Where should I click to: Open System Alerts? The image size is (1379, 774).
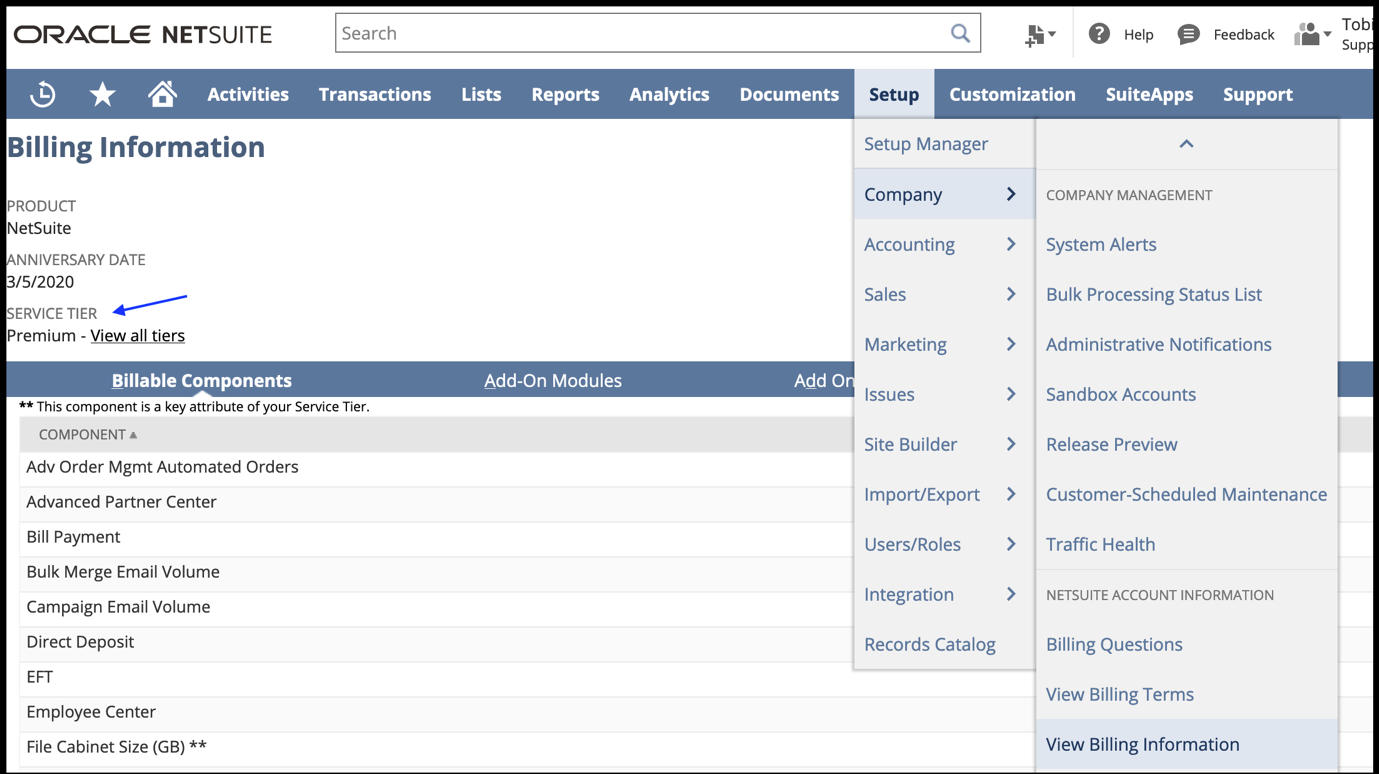point(1101,244)
